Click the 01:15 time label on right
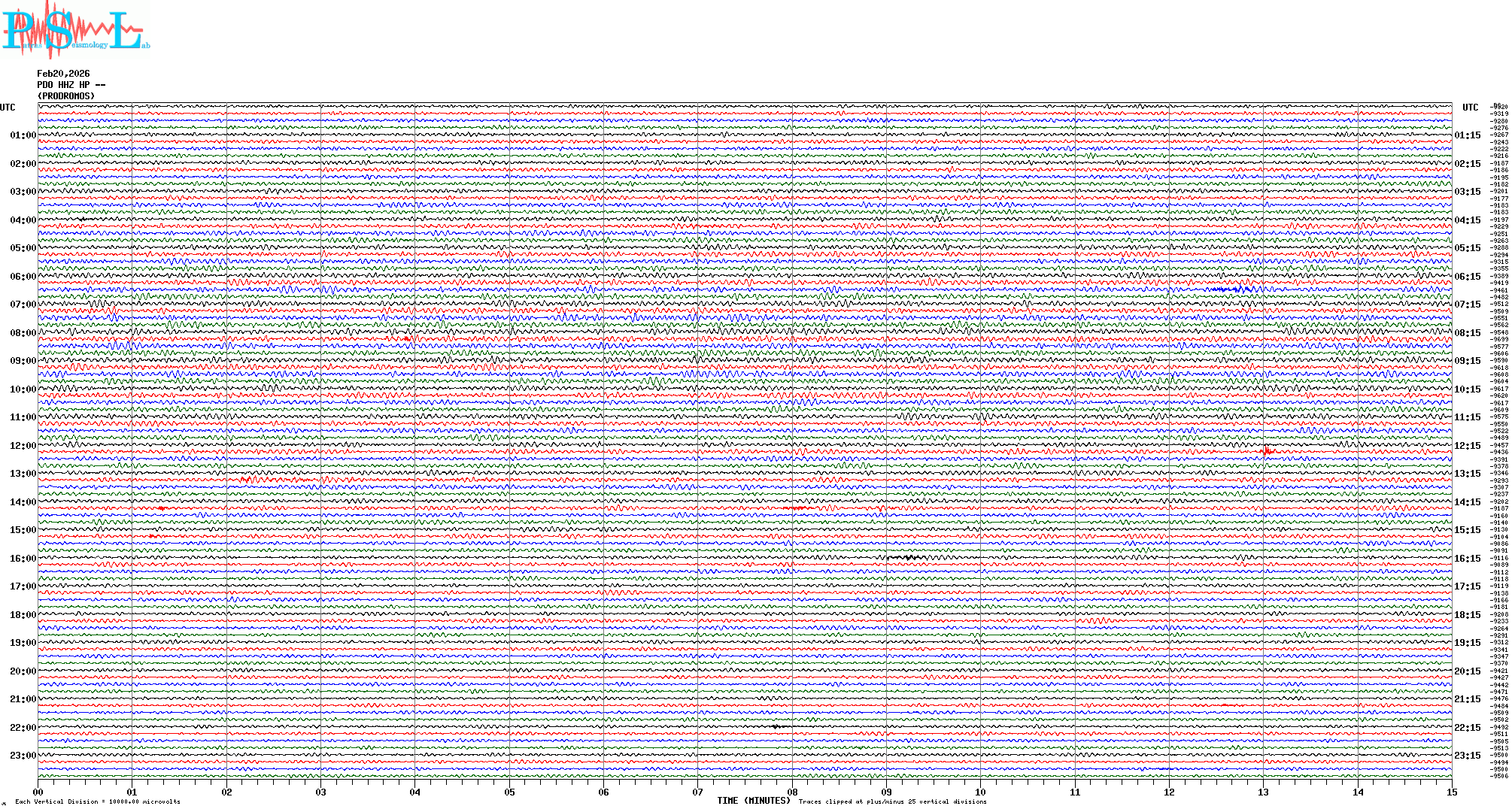1512x812 pixels. 1467,135
